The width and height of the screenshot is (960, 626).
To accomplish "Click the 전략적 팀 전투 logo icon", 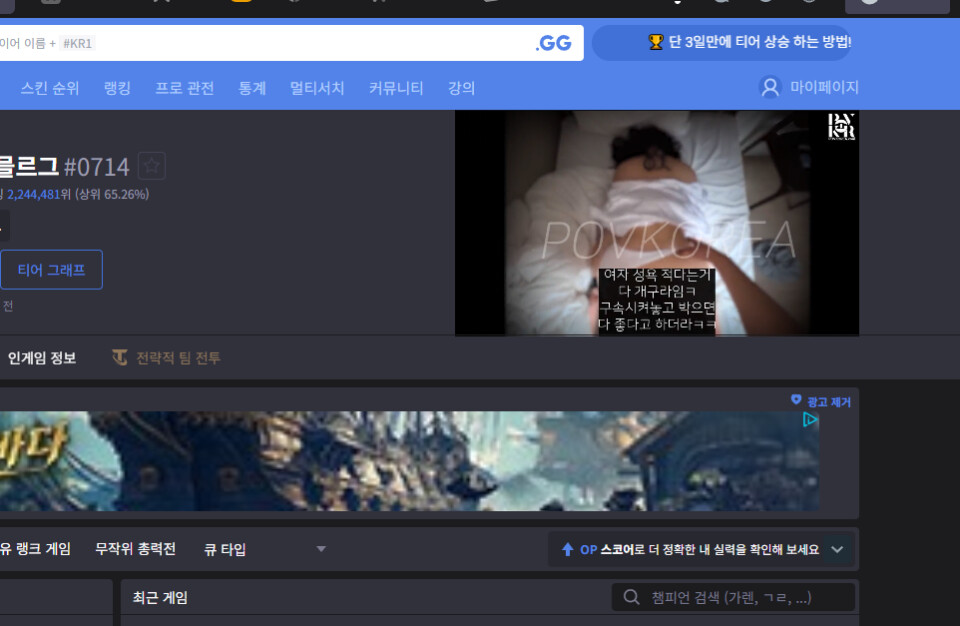I will pos(120,358).
